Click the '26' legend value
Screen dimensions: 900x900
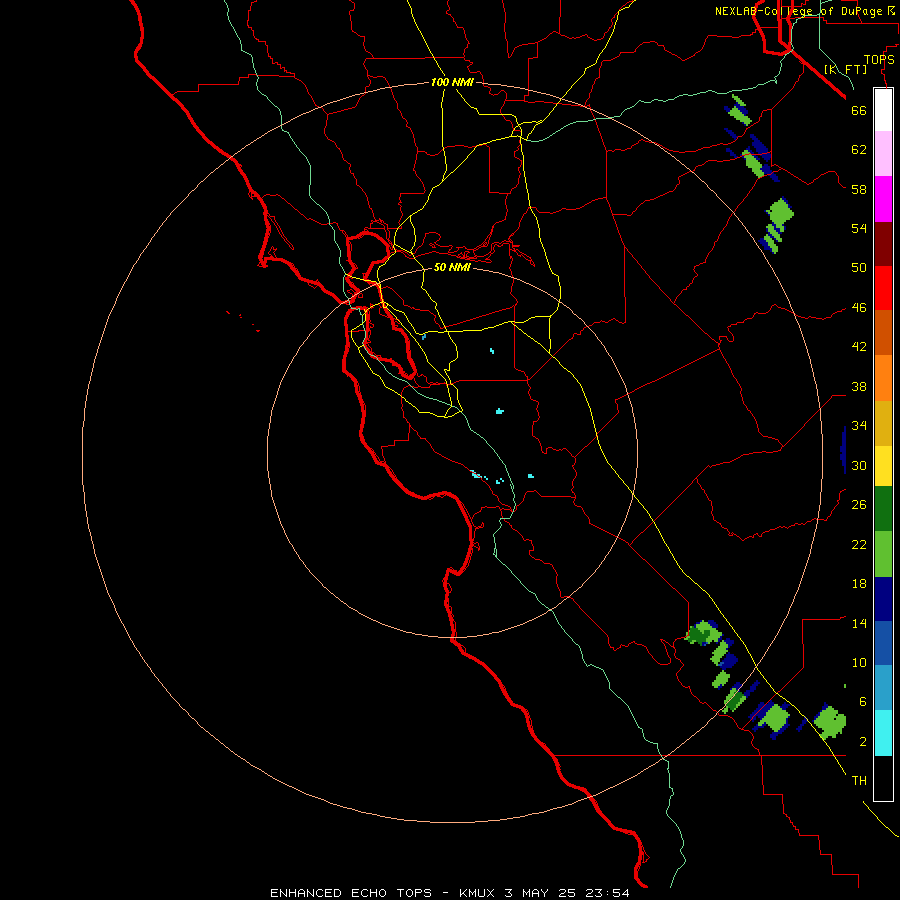coord(859,505)
